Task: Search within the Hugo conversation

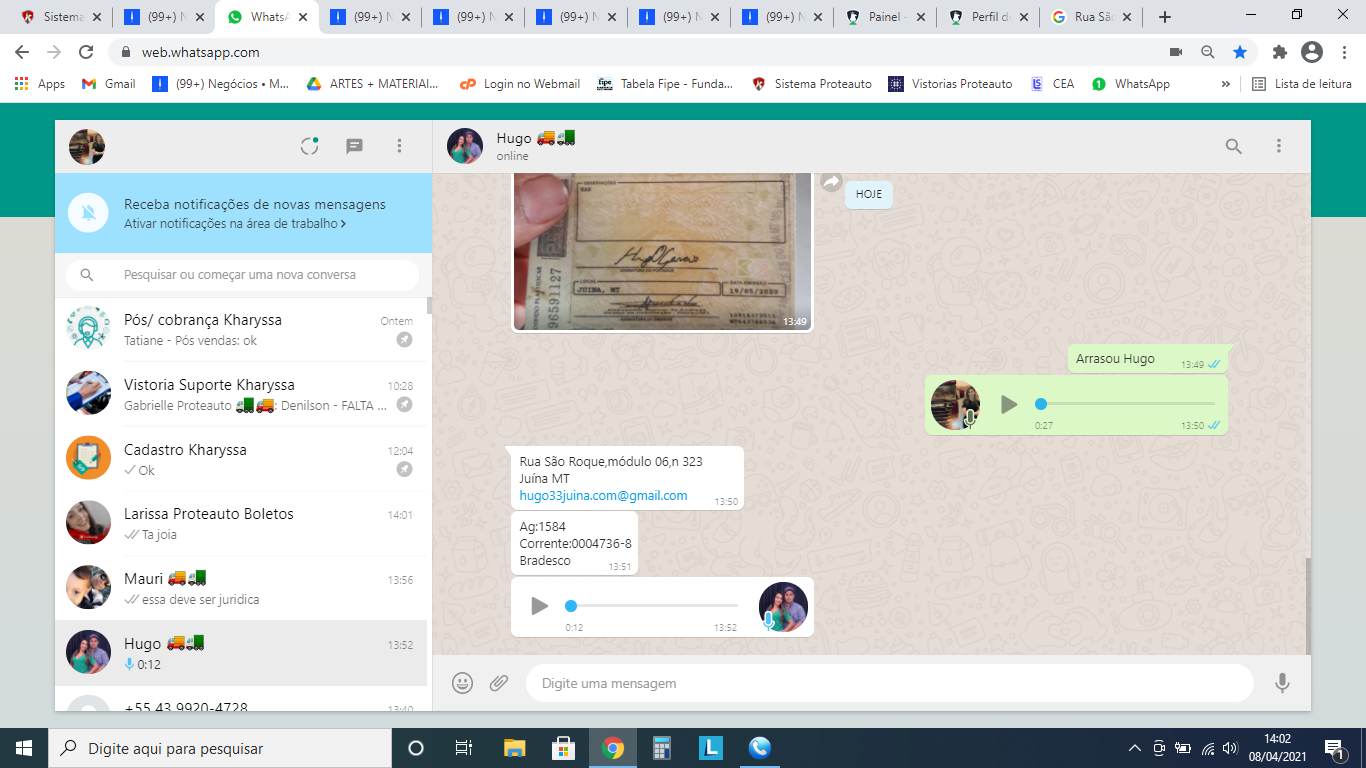Action: coord(1234,146)
